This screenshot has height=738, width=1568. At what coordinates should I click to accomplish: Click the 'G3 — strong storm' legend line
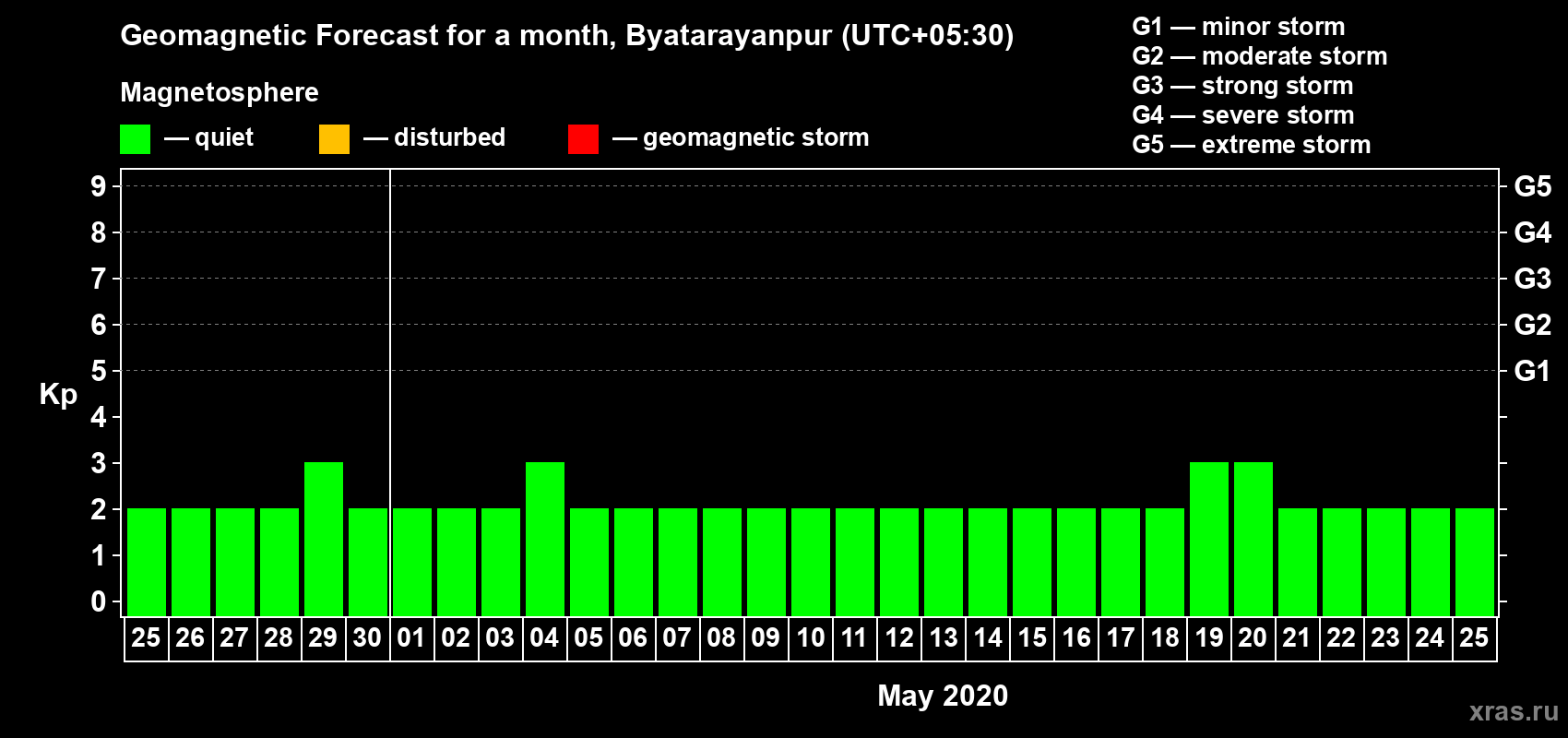click(x=1242, y=86)
